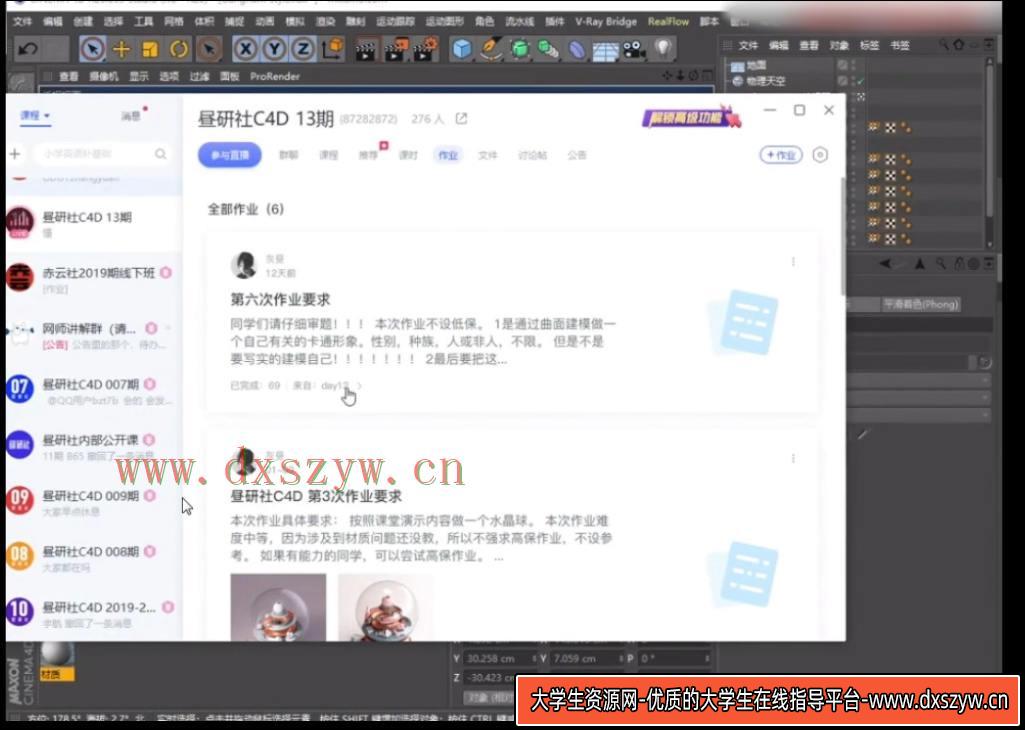The width and height of the screenshot is (1025, 730).
Task: Click the 参与直播 blue button
Action: [229, 156]
